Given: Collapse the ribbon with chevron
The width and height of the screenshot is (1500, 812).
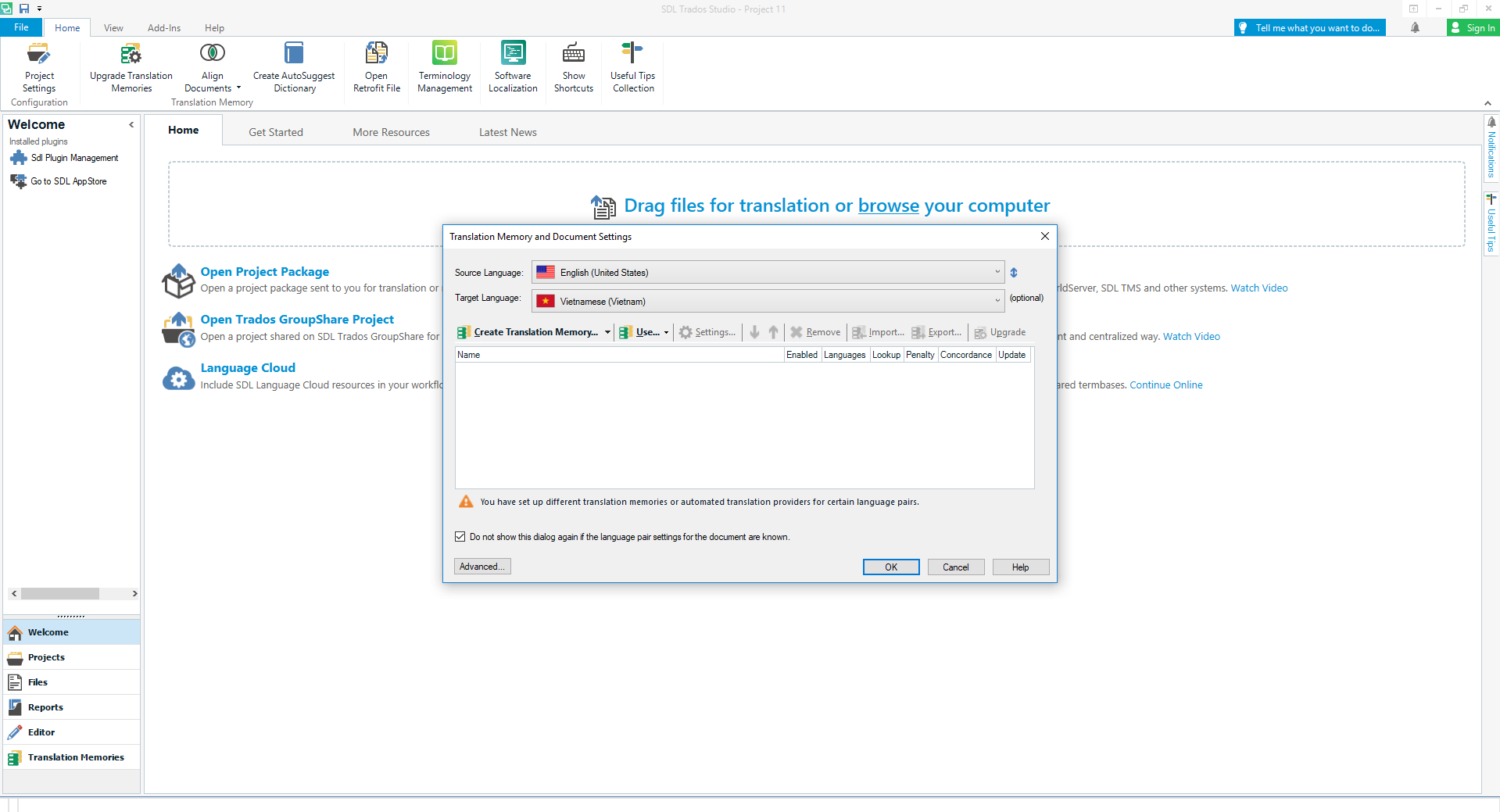Looking at the screenshot, I should [x=1487, y=103].
